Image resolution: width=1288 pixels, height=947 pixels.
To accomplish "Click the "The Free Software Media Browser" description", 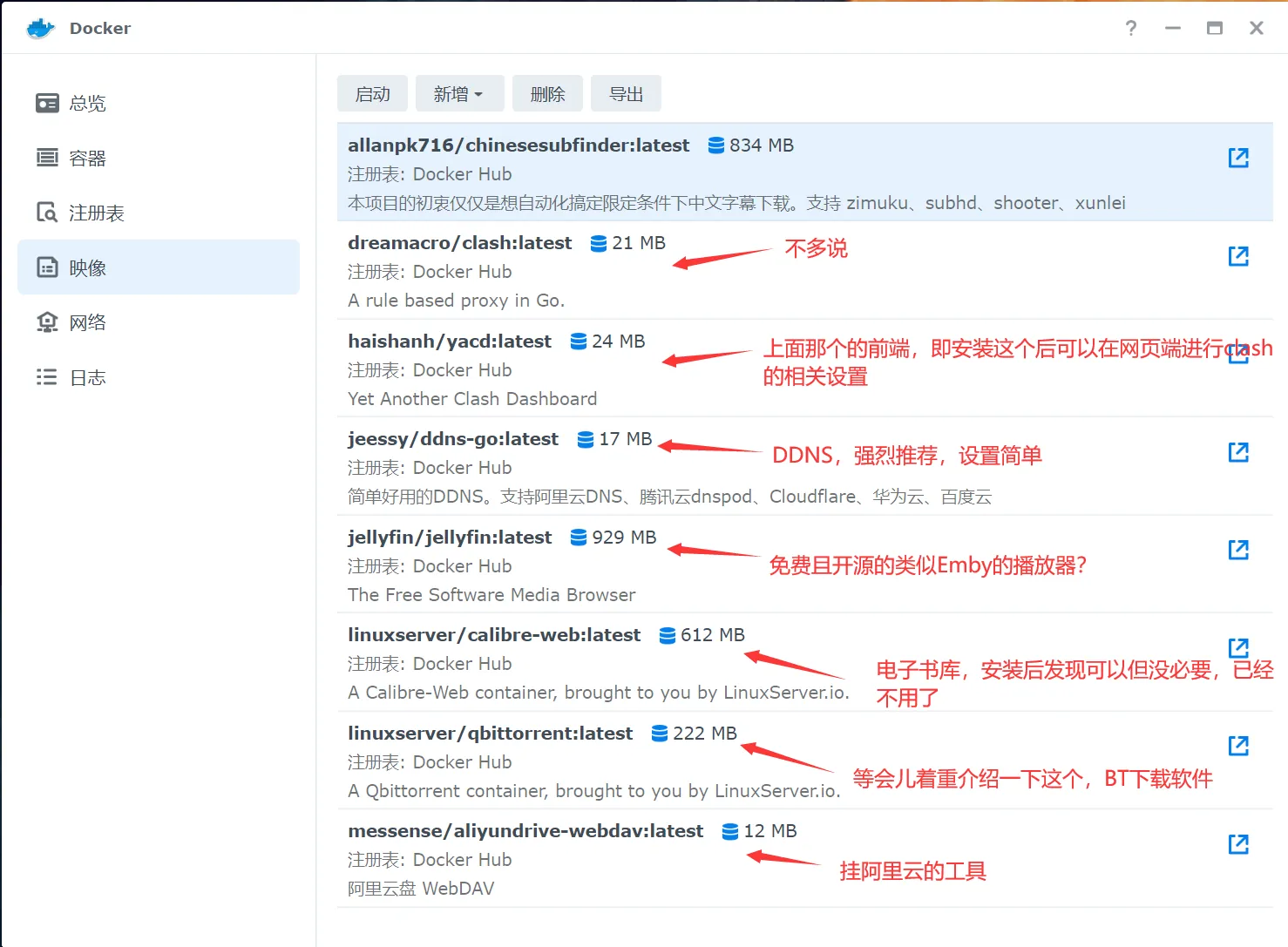I will 491,595.
